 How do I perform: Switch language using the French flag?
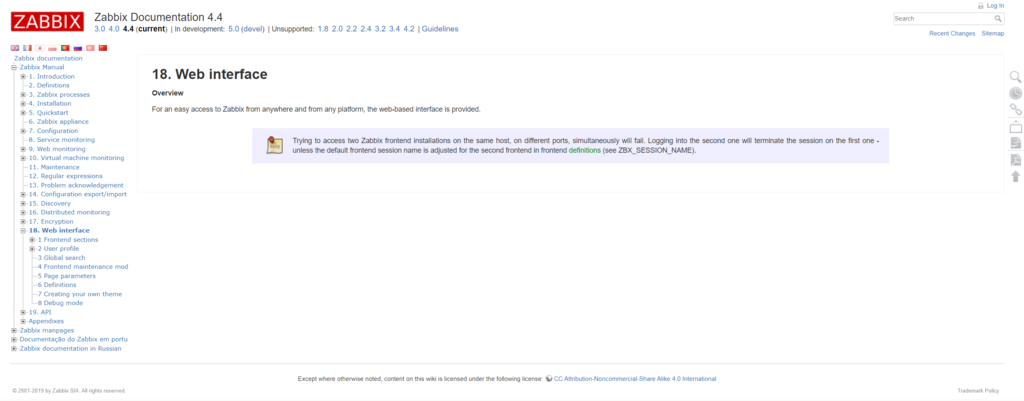(x=27, y=48)
